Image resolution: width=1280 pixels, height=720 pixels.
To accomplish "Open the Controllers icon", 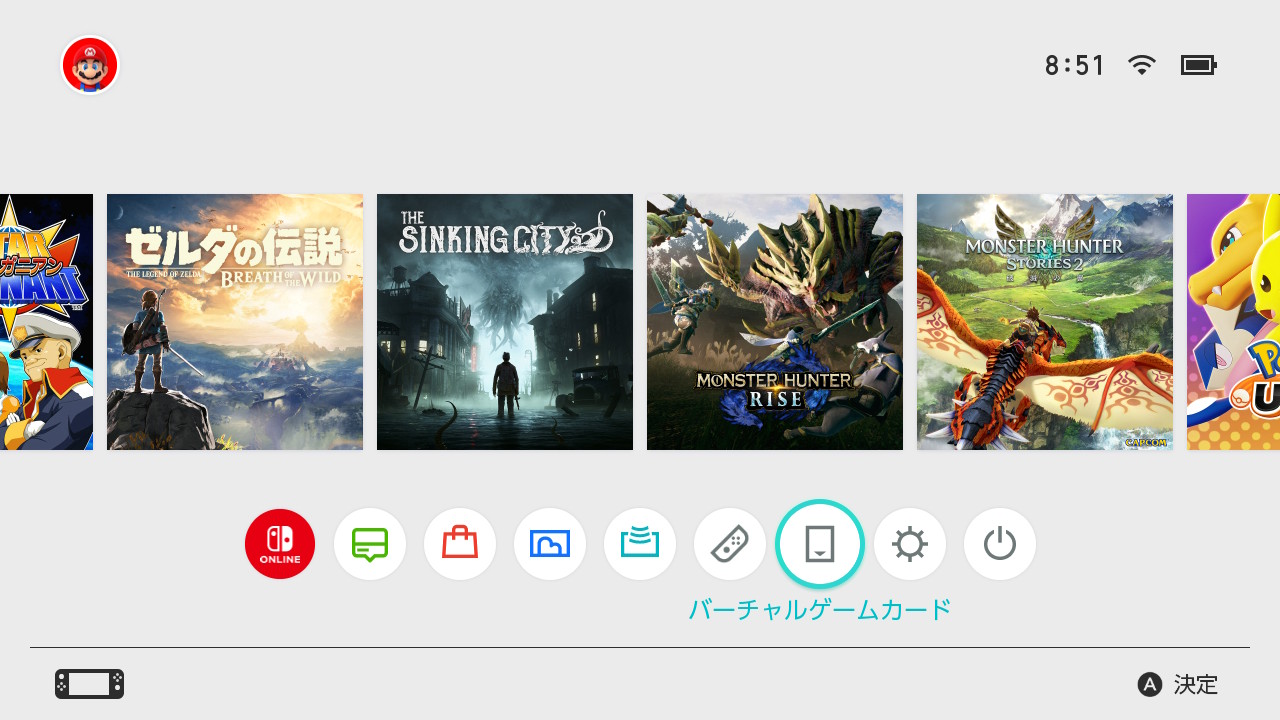I will pos(730,544).
